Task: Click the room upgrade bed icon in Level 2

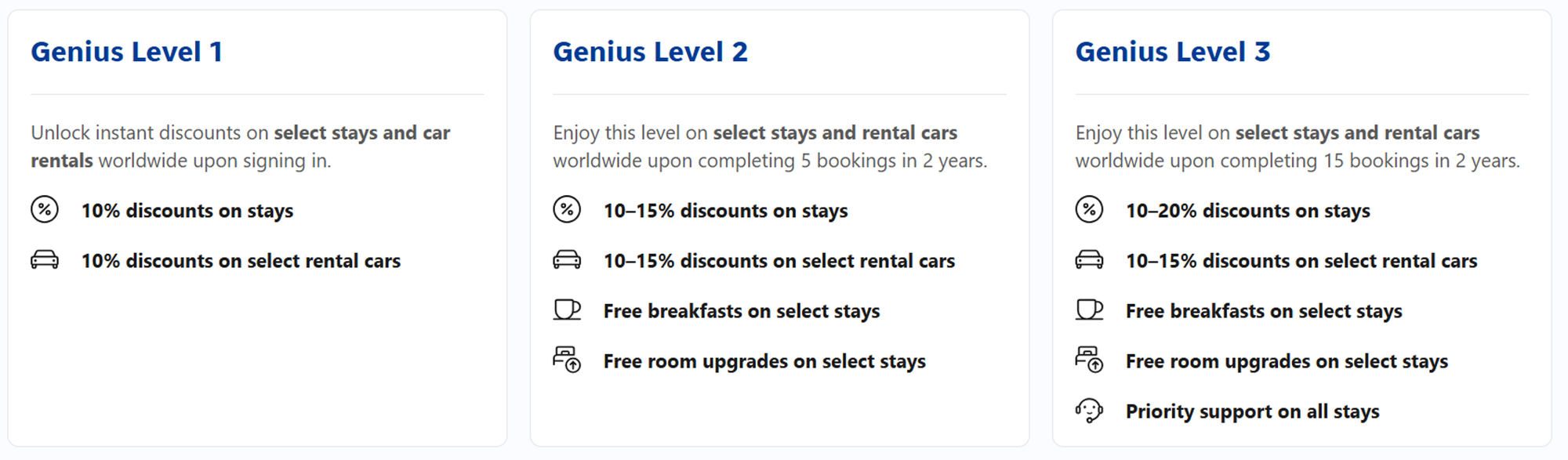Action: point(567,360)
